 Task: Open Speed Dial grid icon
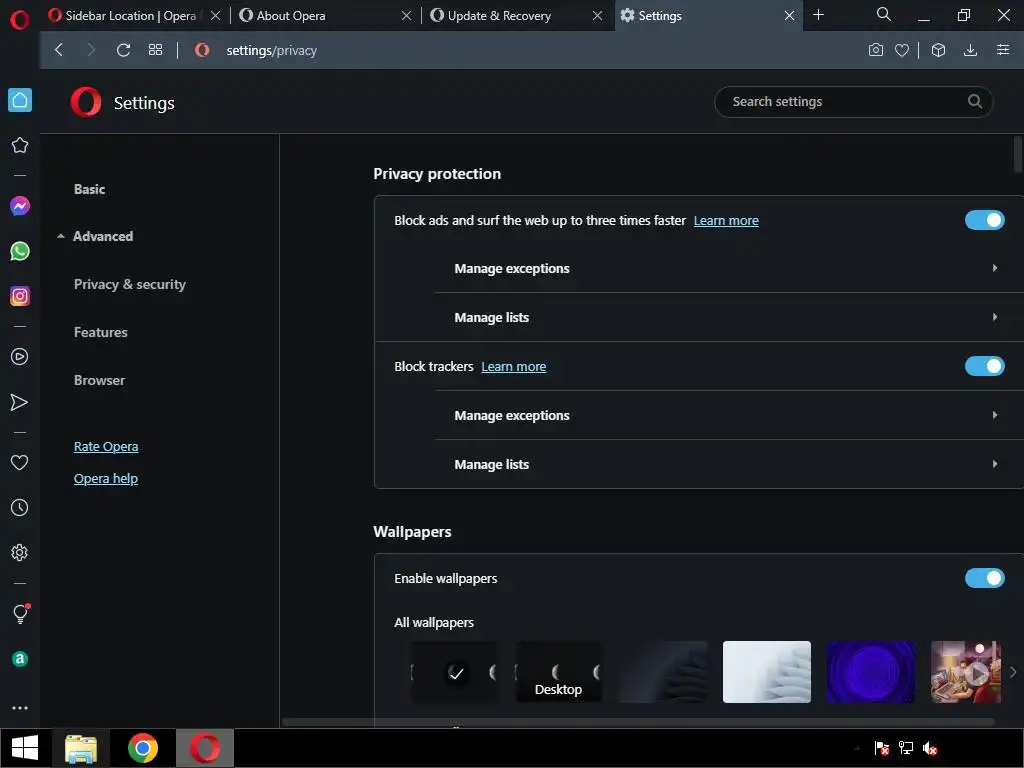[155, 50]
